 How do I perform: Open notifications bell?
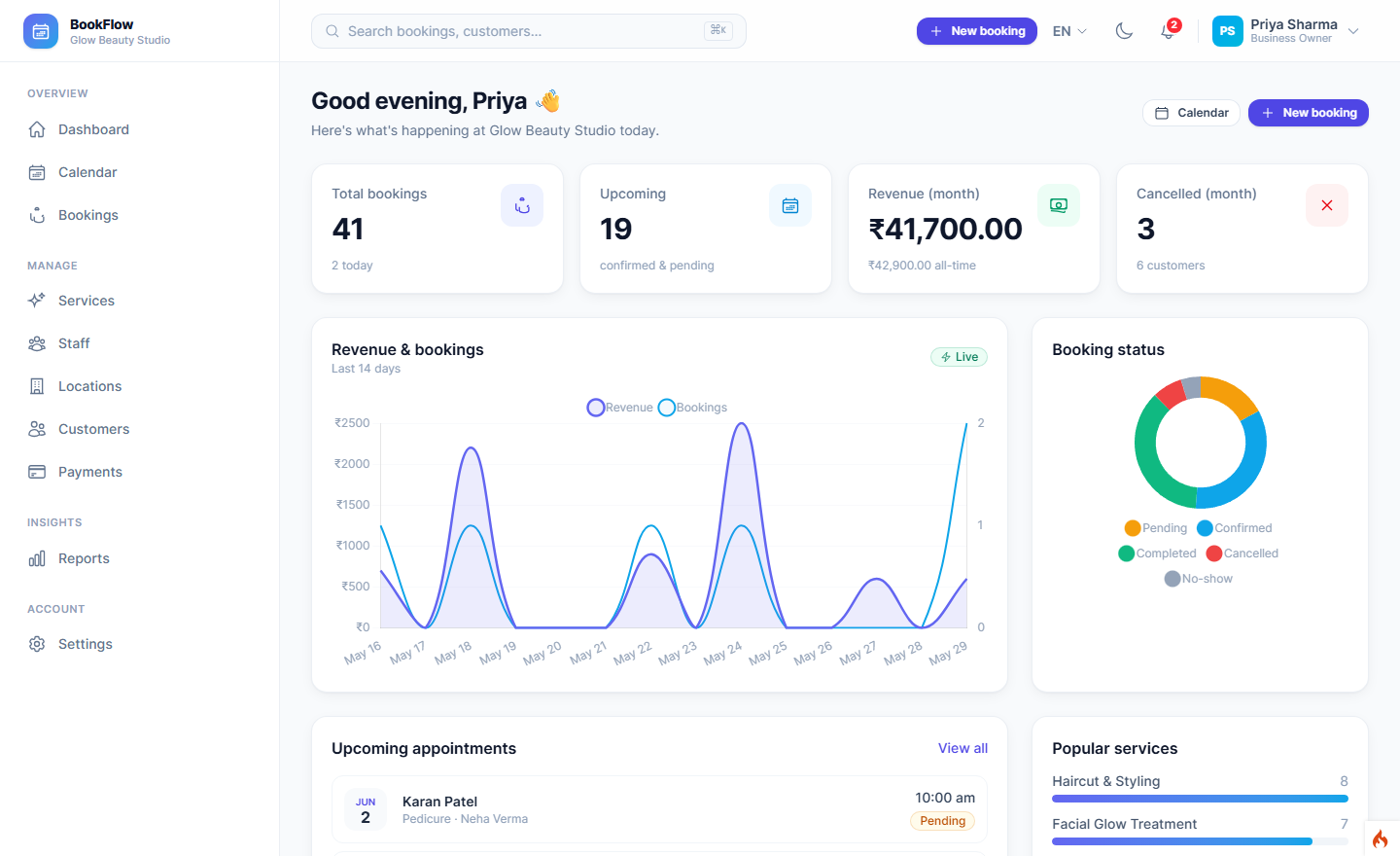1168,31
